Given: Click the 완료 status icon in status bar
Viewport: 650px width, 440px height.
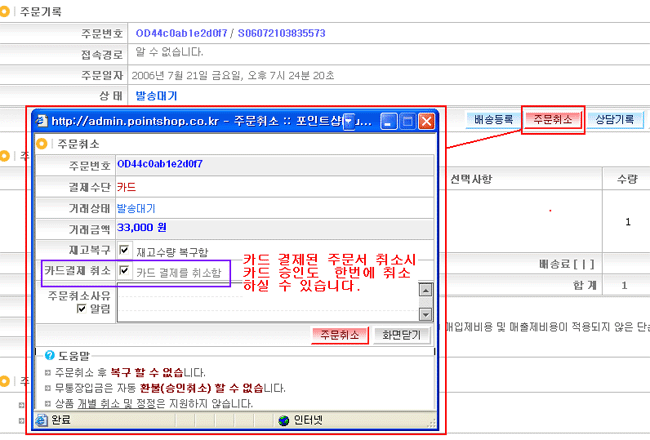Looking at the screenshot, I should pos(42,420).
